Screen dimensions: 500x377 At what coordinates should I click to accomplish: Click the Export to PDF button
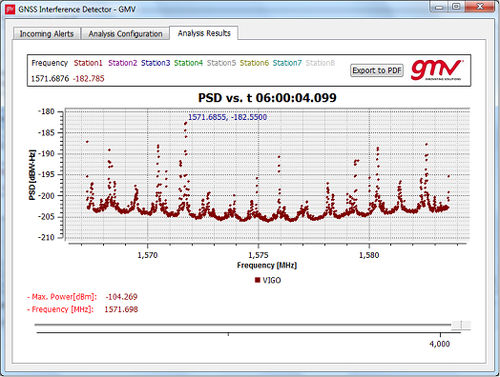[x=377, y=70]
